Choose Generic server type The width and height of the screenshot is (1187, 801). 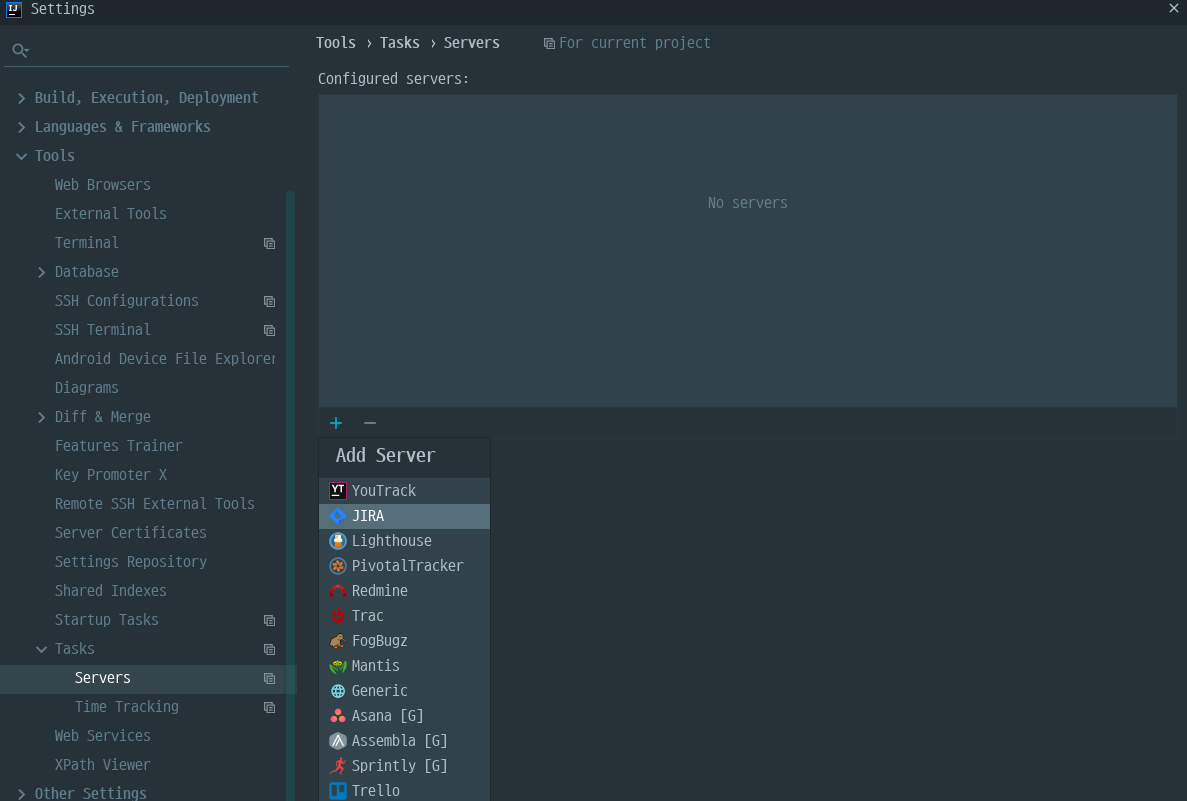404,690
